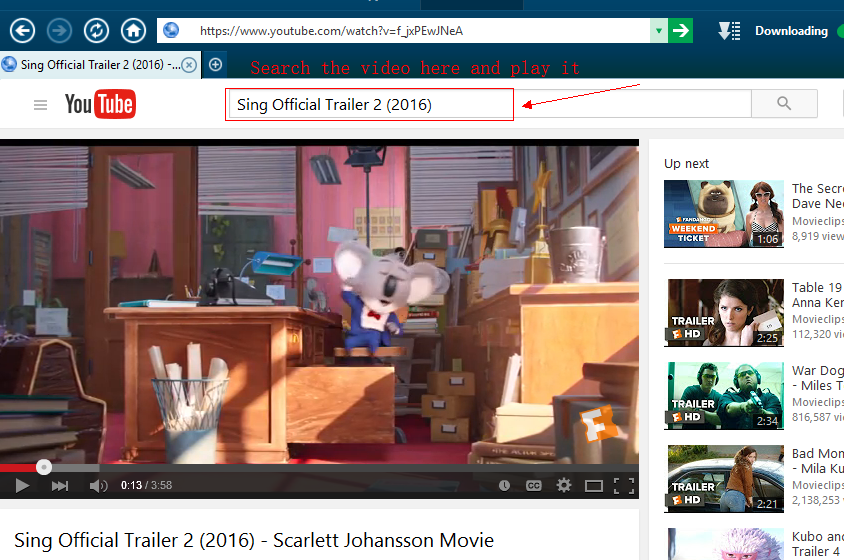The width and height of the screenshot is (844, 560).
Task: Click the URL address field
Action: 404,31
